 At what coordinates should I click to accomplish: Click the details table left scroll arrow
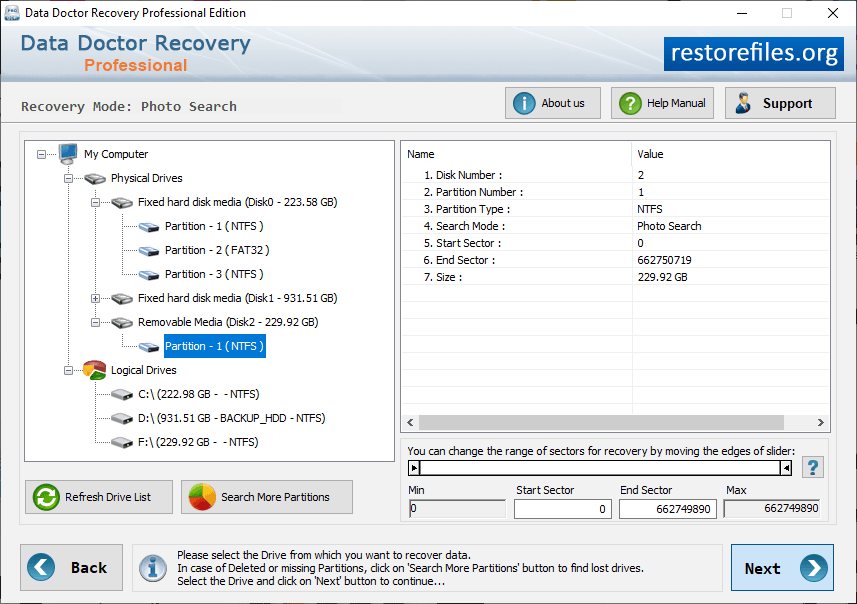[410, 423]
